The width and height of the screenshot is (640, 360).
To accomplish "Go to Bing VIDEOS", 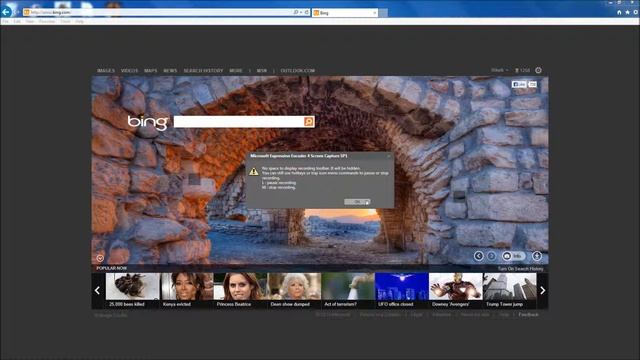I will point(129,71).
